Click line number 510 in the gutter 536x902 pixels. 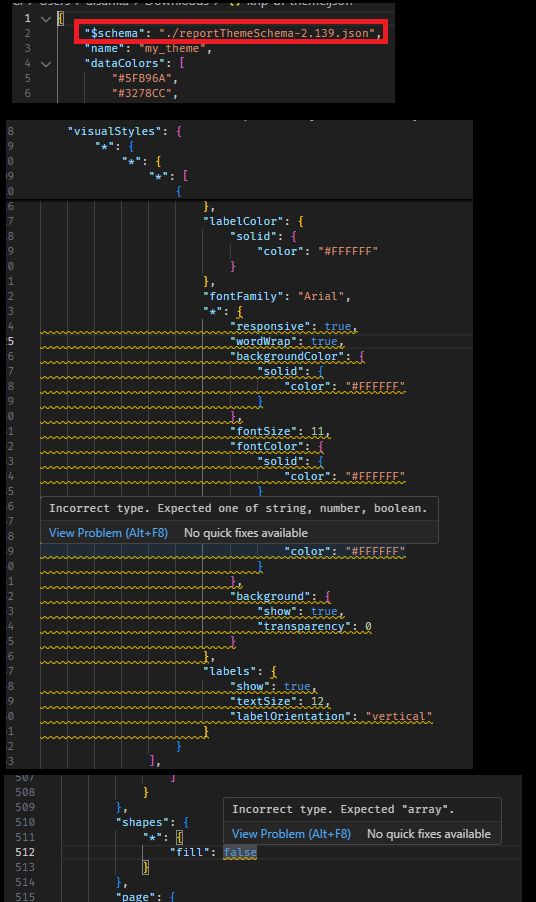(25, 822)
